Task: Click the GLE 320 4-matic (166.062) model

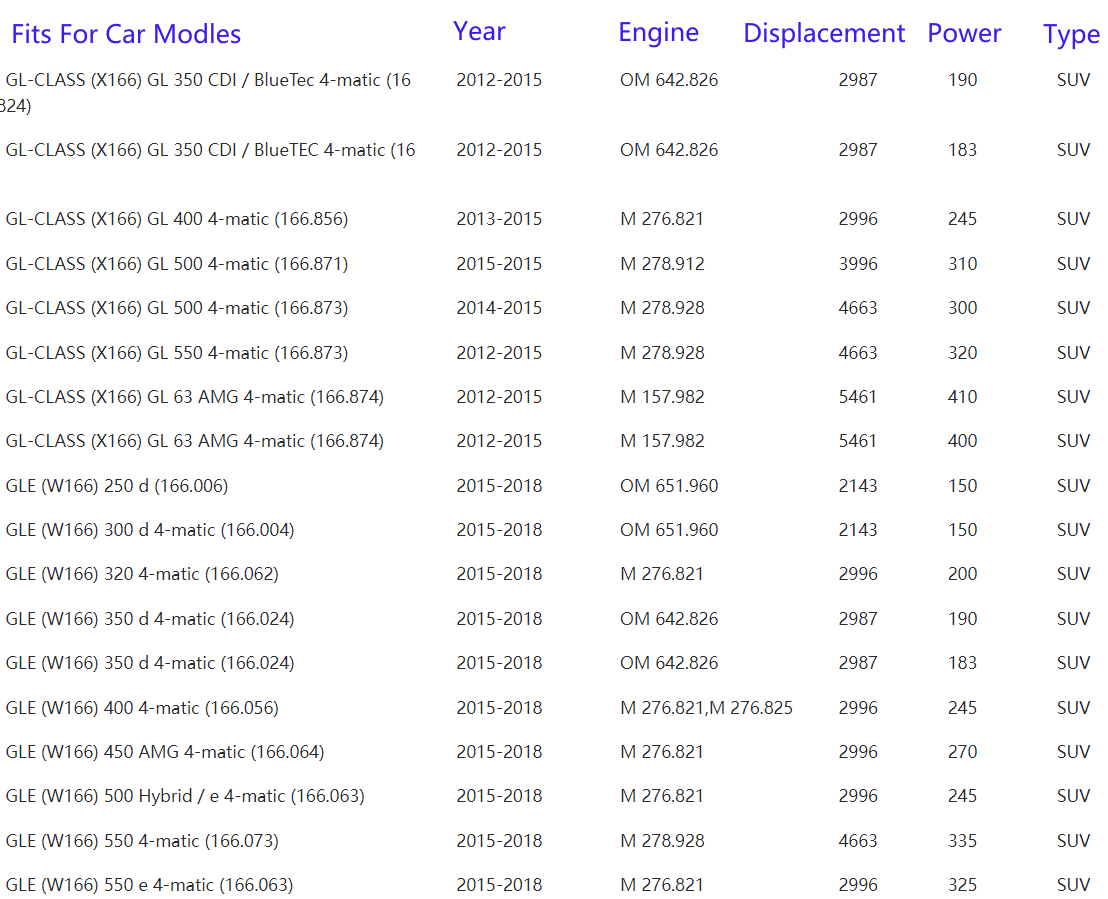Action: click(142, 574)
